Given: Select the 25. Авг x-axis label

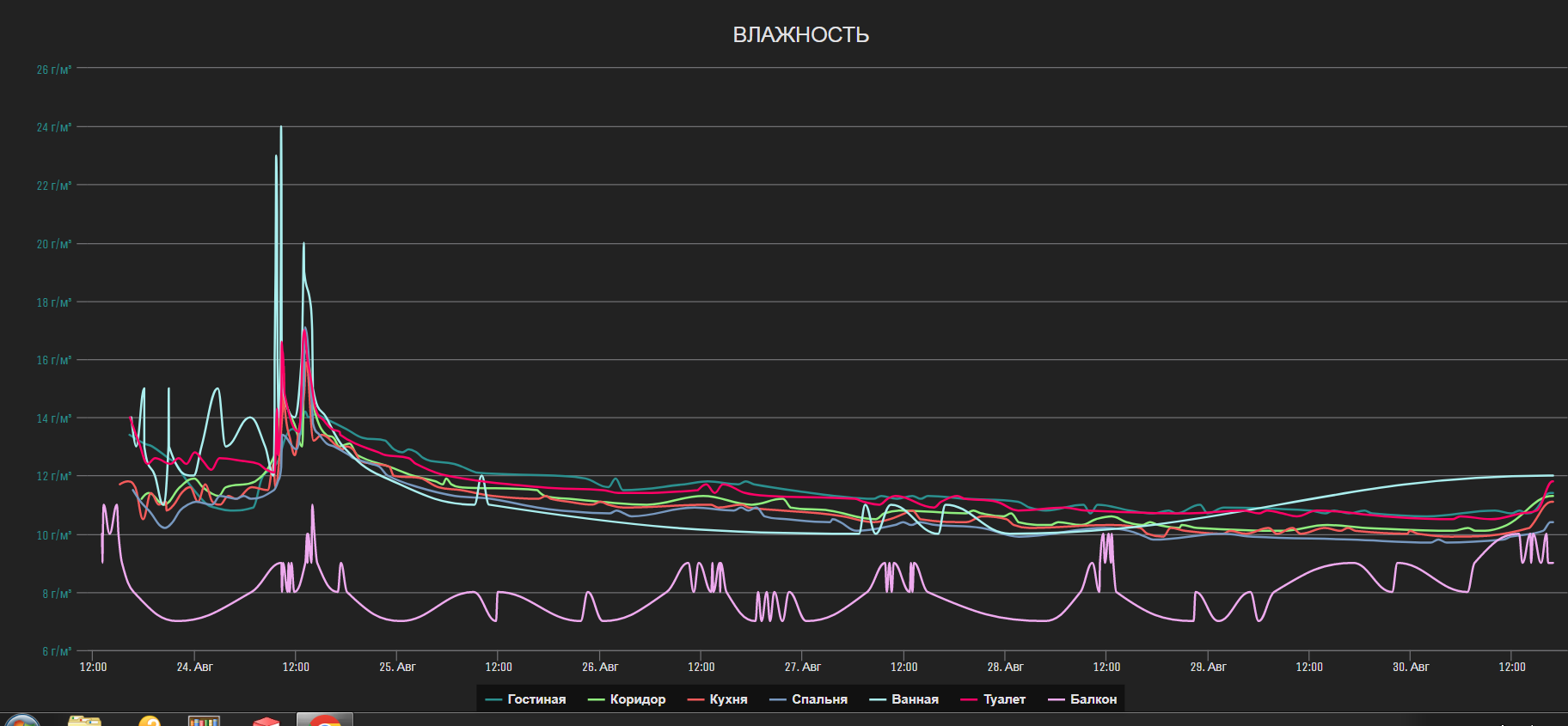Looking at the screenshot, I should point(397,667).
